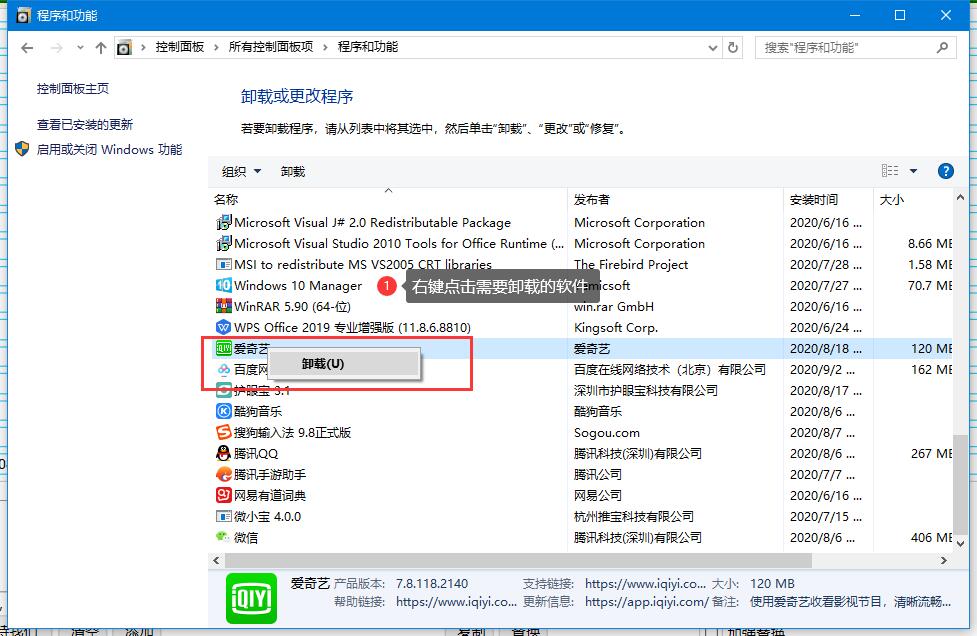
Task: Click the WPS Office 2019 icon
Action: click(224, 327)
